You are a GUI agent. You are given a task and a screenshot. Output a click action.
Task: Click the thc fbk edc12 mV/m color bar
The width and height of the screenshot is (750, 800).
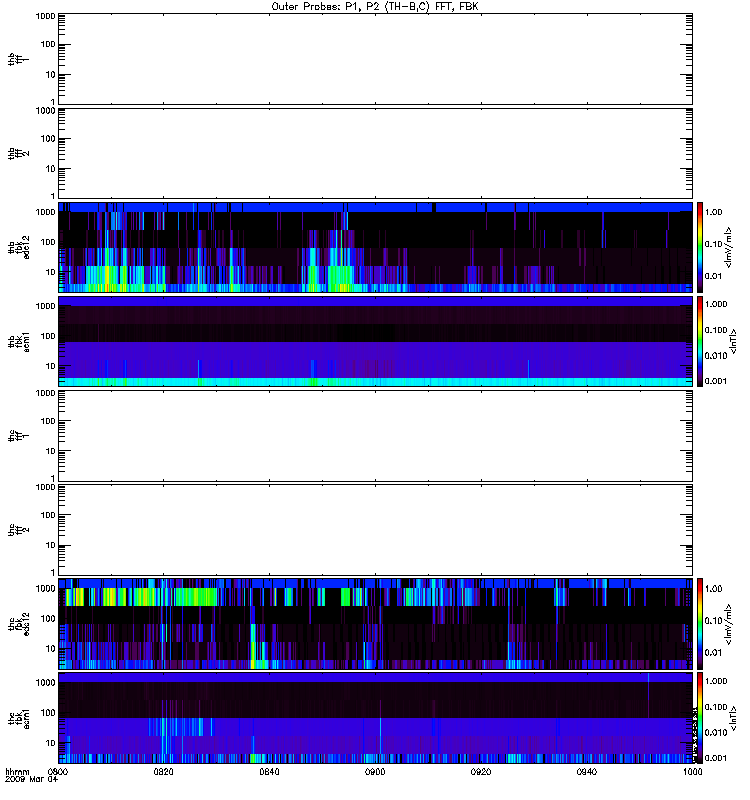tap(700, 624)
